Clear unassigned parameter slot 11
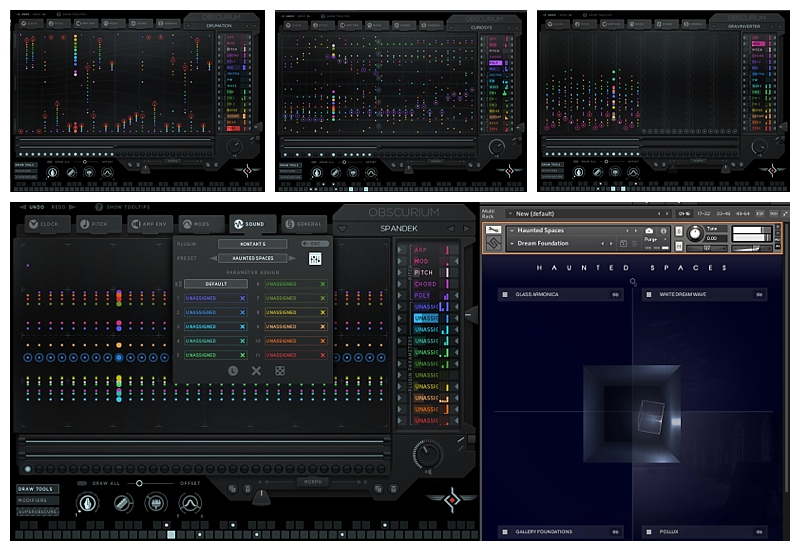 [322, 355]
